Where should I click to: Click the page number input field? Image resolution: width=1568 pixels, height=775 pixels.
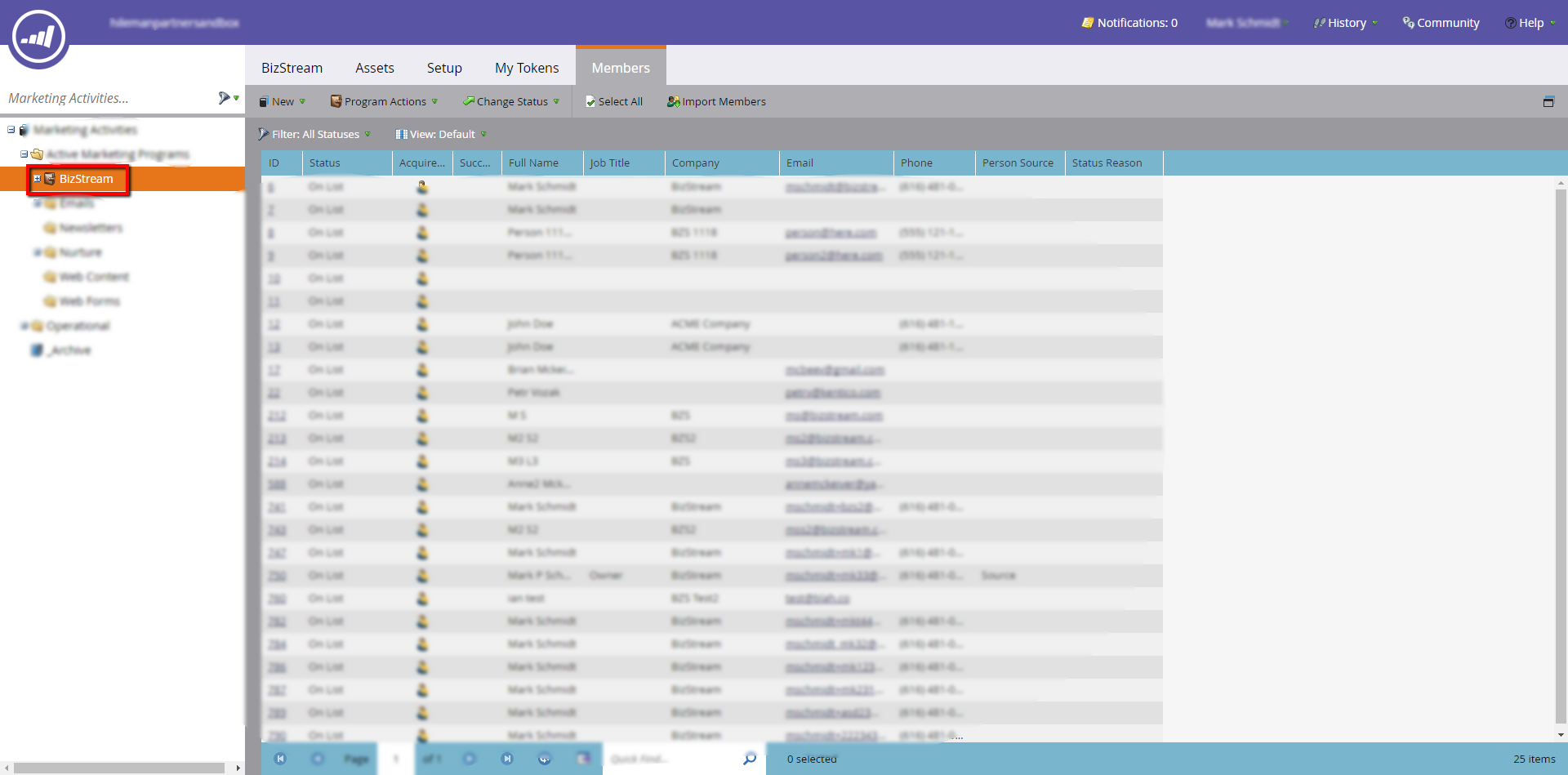pos(396,759)
